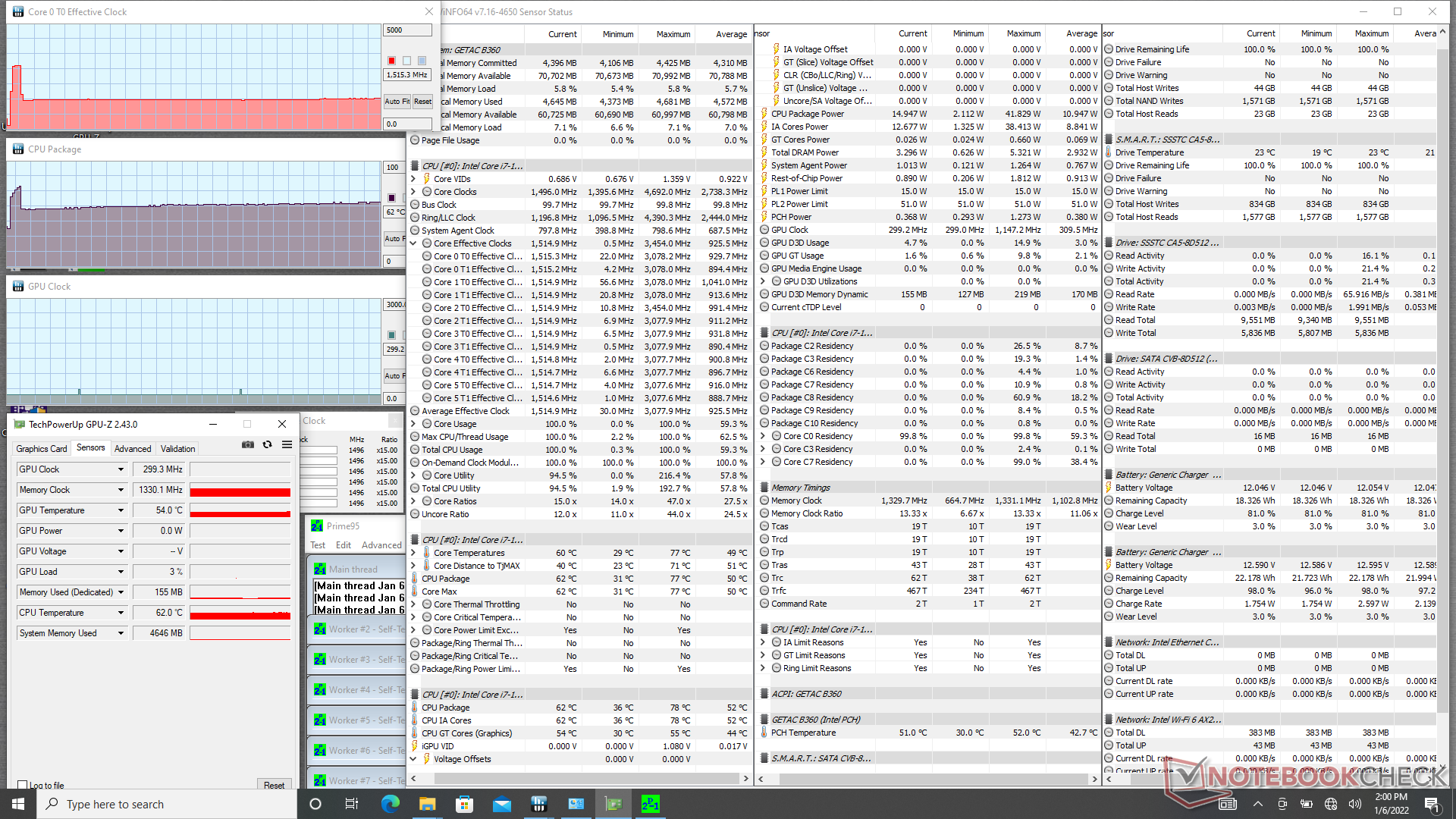Open Memory Clock sensor dropdown
Viewport: 1456px width, 819px height.
[121, 490]
